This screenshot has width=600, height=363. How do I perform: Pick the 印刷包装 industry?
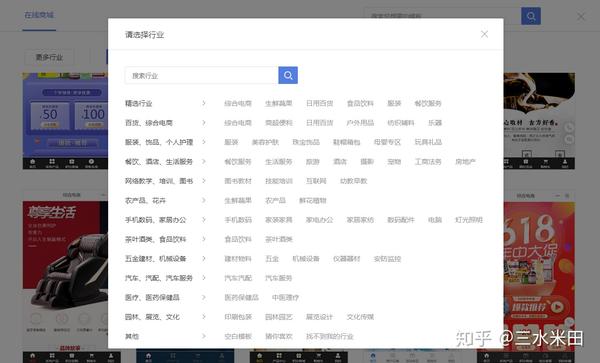(x=238, y=317)
